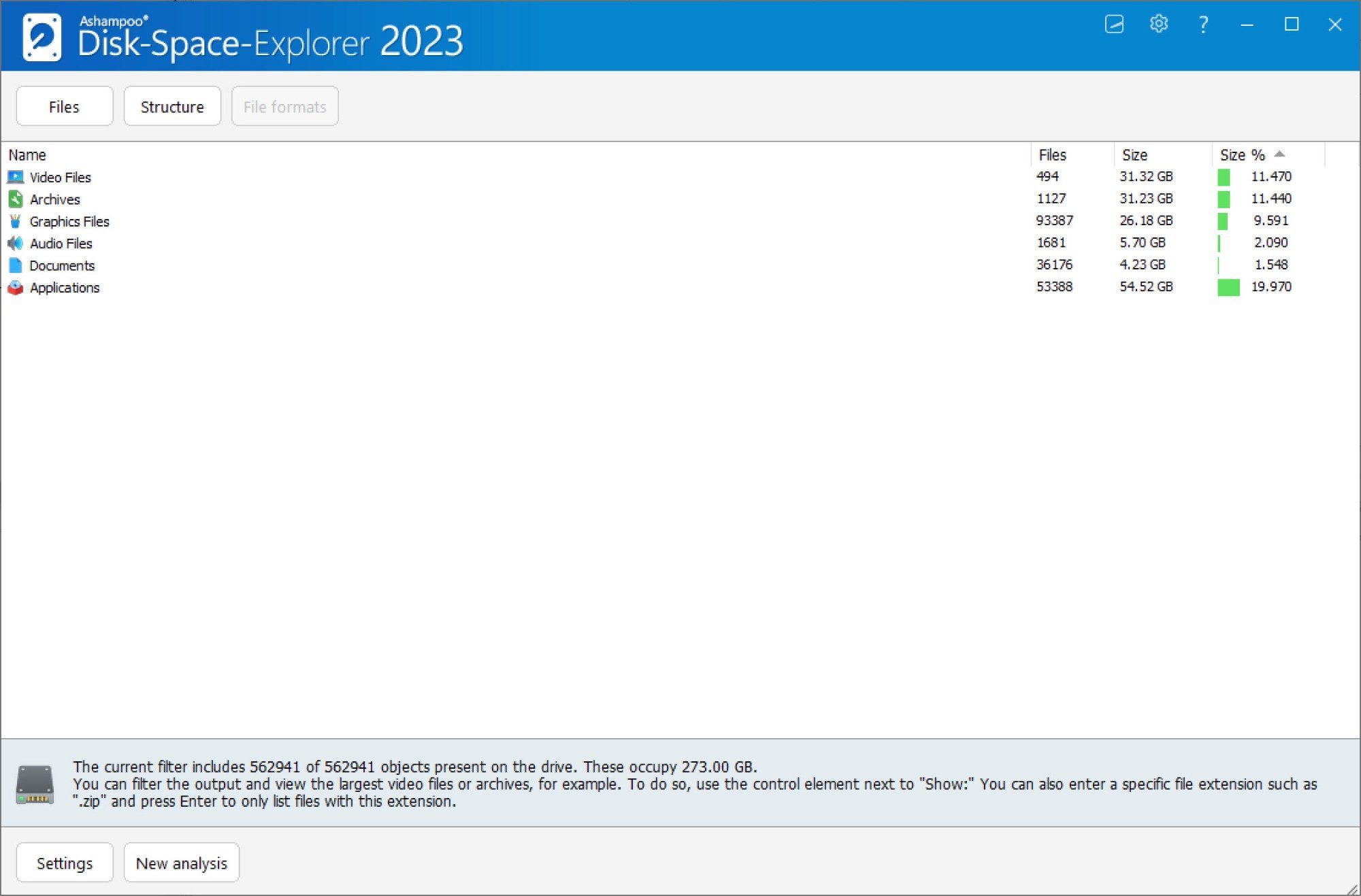Switch to the Files view
The height and width of the screenshot is (896, 1361).
[x=64, y=107]
